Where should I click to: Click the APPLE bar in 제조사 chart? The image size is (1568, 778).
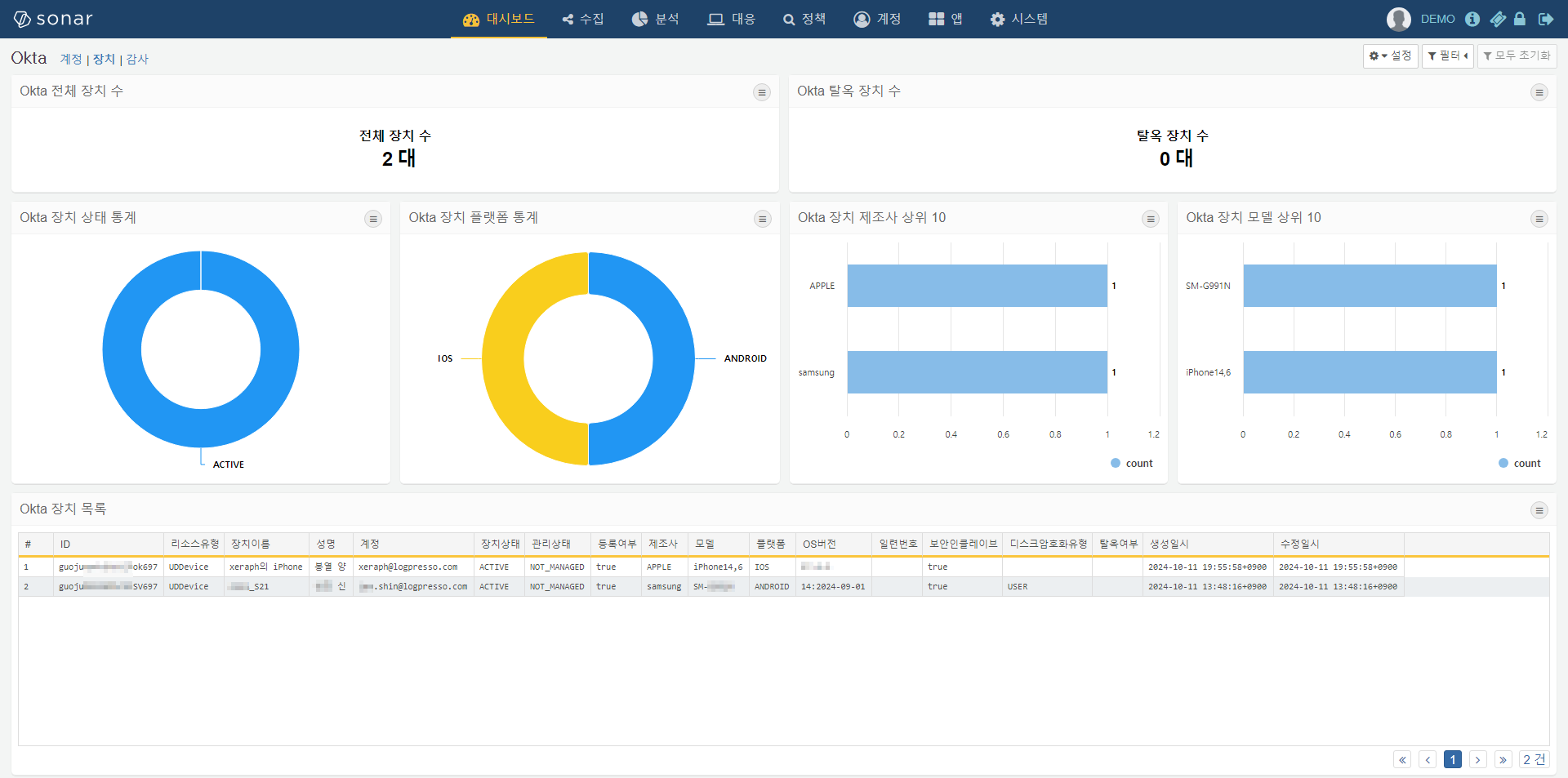[x=977, y=286]
